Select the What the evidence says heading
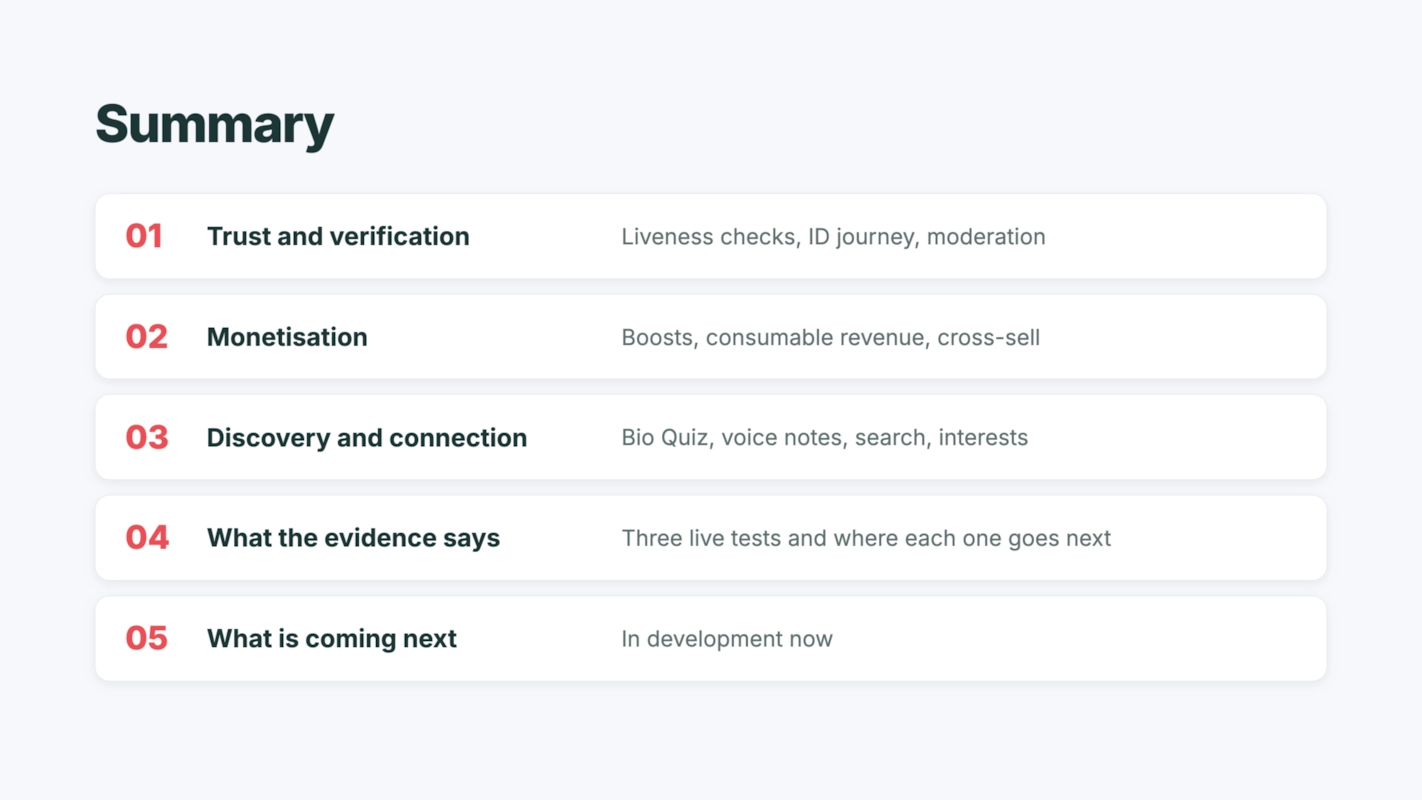 (x=353, y=538)
